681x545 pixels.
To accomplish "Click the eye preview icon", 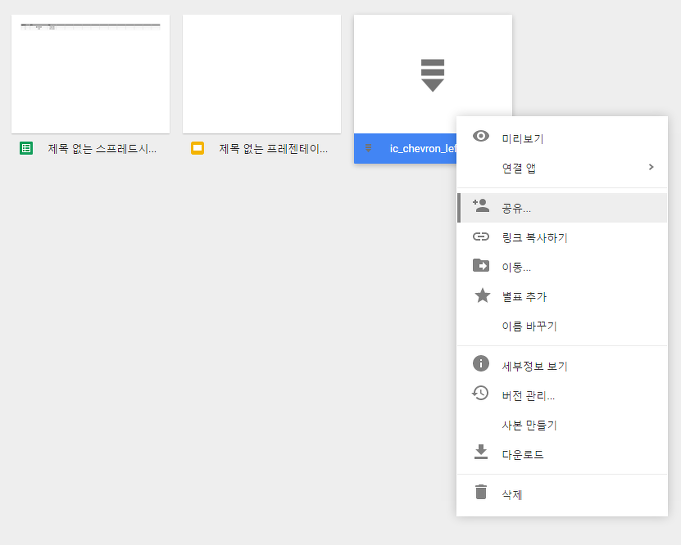I will (x=481, y=136).
